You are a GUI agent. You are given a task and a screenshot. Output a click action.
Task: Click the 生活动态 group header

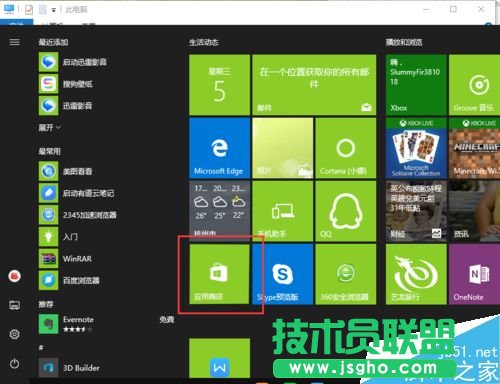click(x=204, y=42)
